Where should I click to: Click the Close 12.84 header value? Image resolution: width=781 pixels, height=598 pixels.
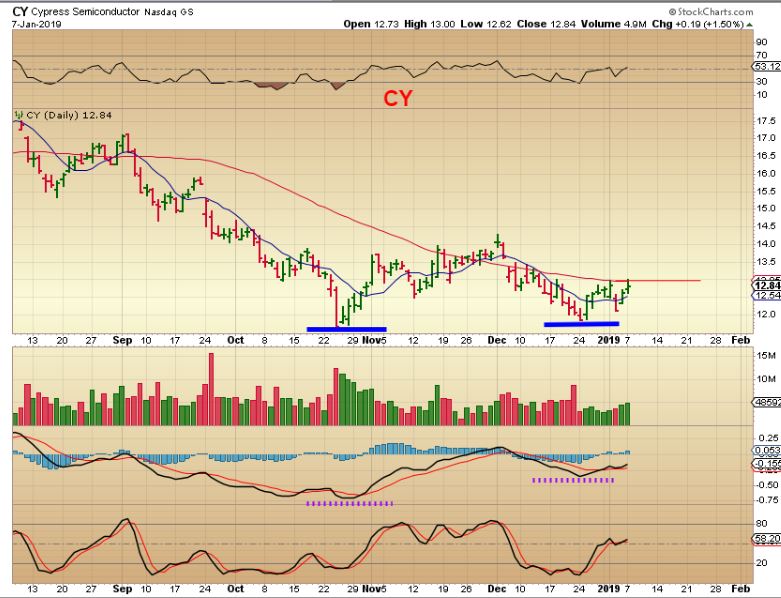(544, 24)
